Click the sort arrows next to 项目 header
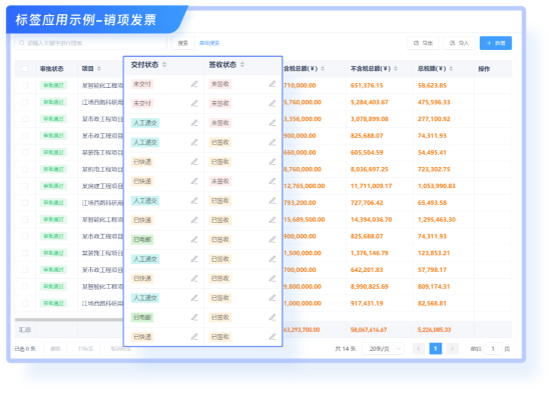554x395 pixels. (99, 69)
